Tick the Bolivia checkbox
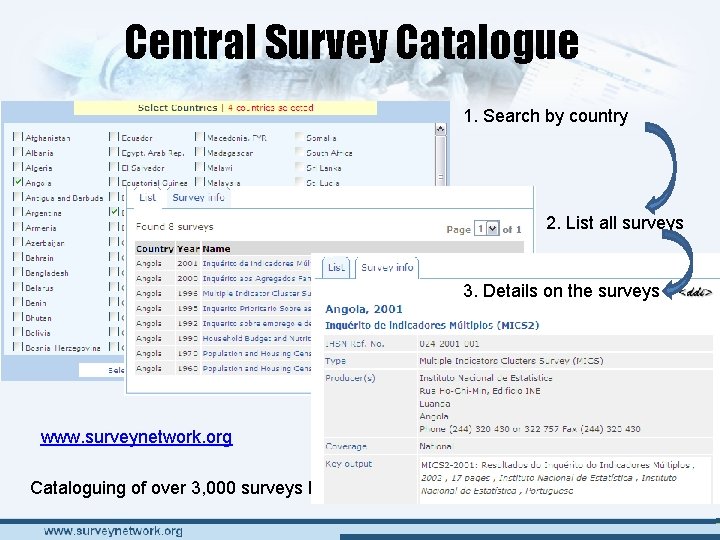Screen dimensions: 720x540 (18, 332)
